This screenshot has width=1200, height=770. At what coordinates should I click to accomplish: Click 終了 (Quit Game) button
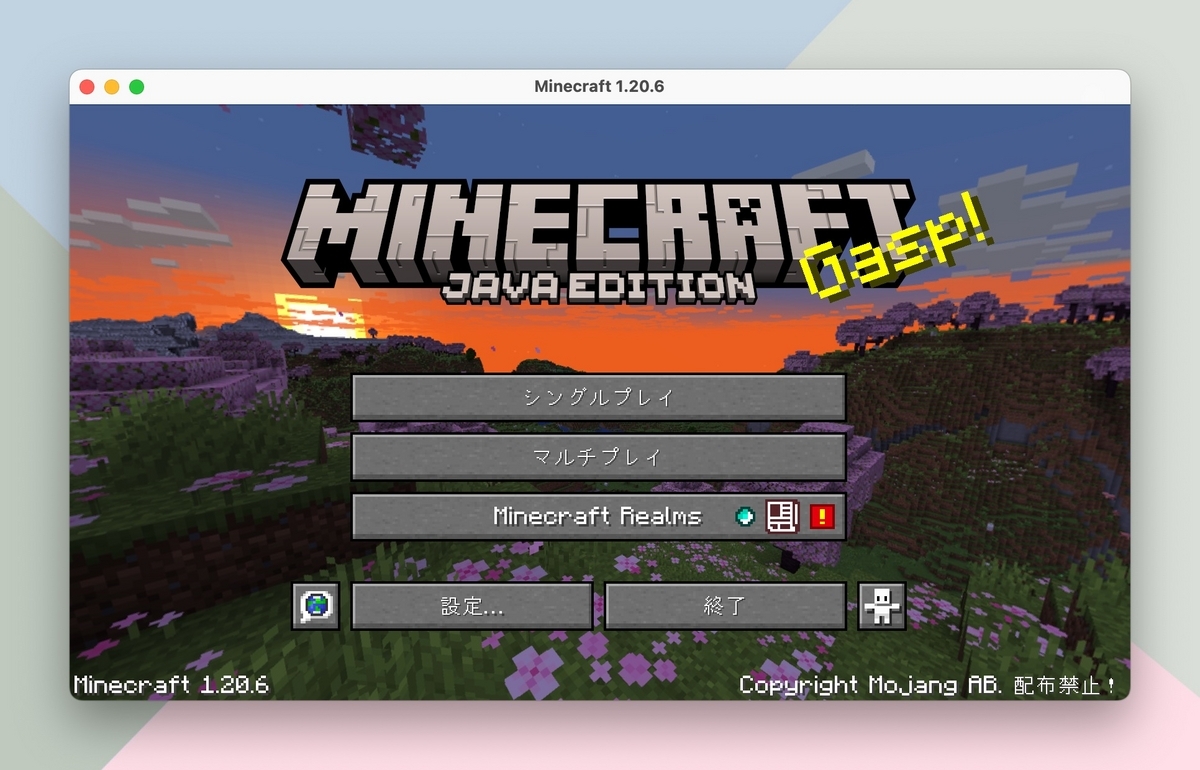click(725, 606)
